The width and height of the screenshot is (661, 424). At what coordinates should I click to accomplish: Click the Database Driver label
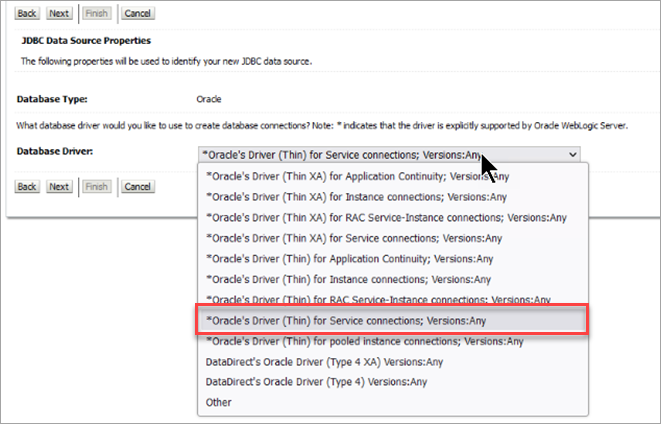[55, 151]
